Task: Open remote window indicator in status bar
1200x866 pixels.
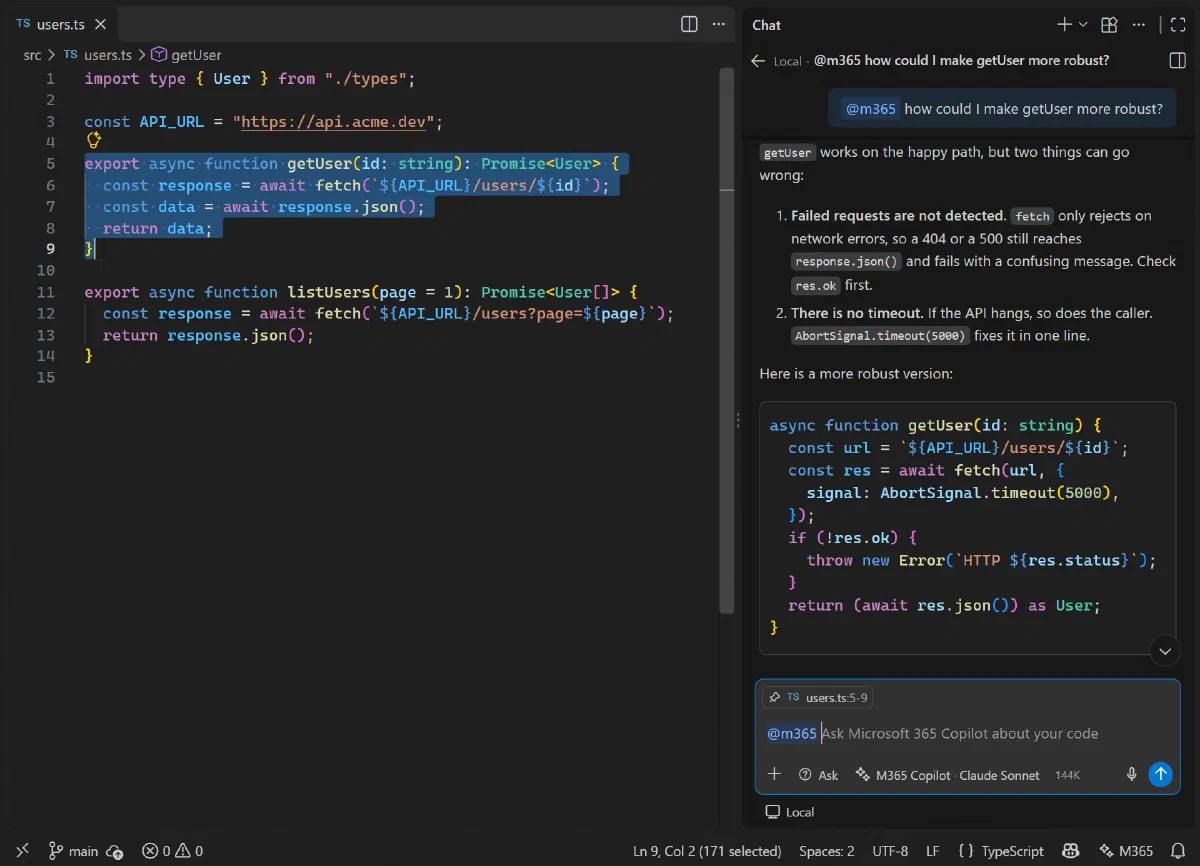Action: point(23,851)
